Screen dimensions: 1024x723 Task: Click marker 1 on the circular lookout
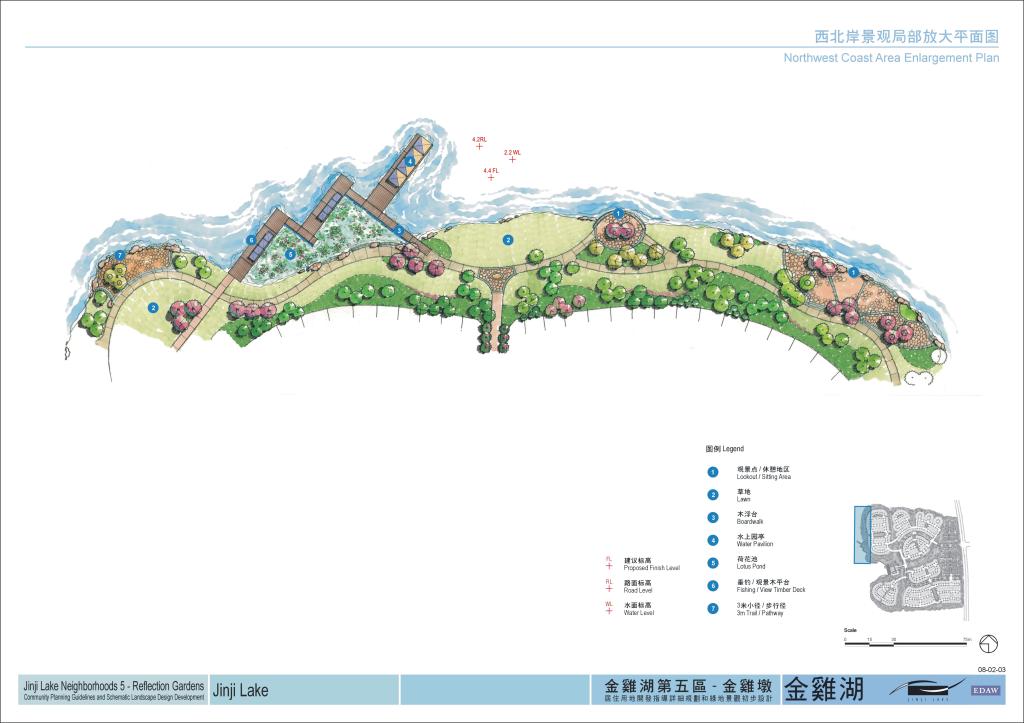[x=618, y=213]
